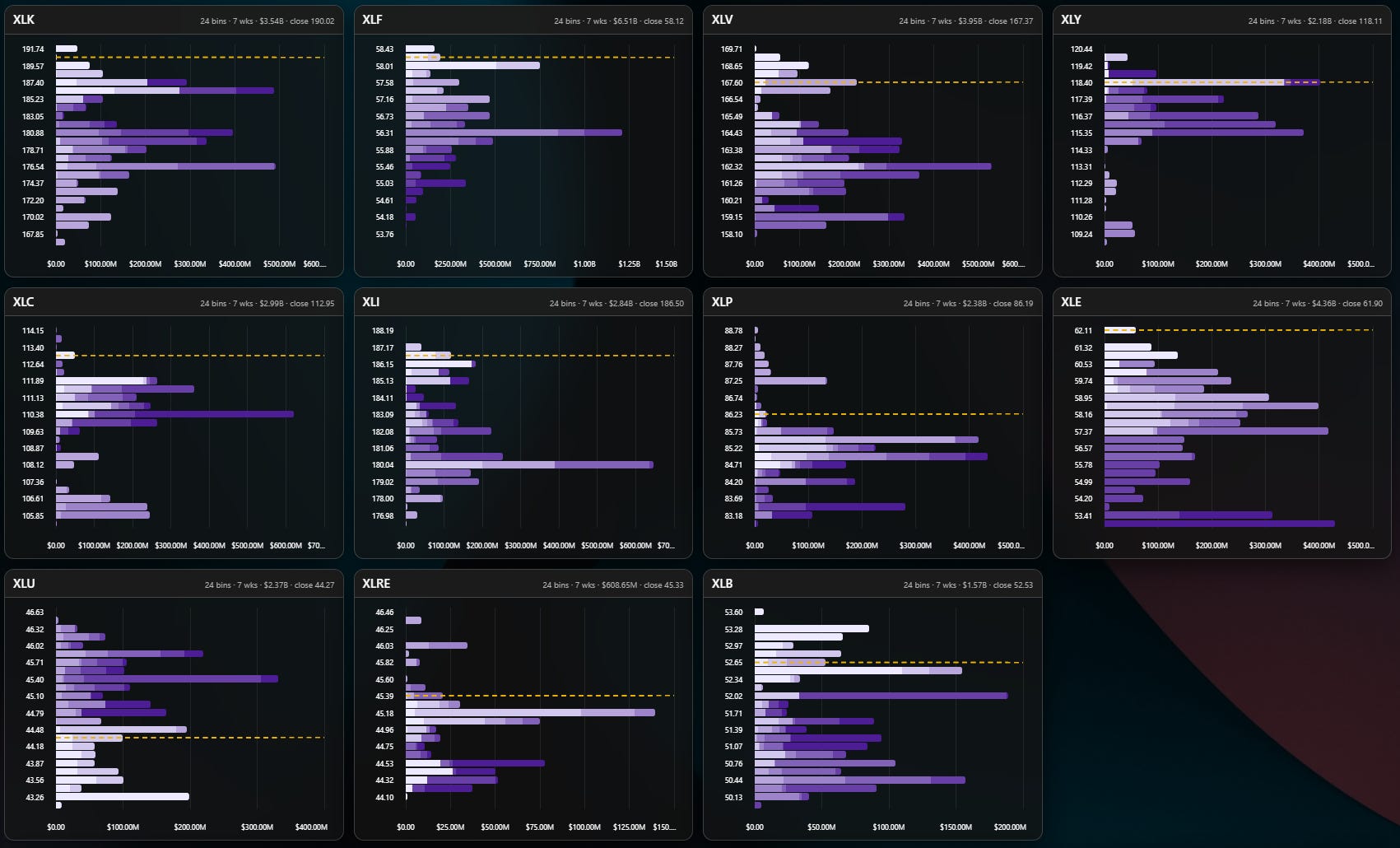Select the 56.31 price level in XLF
This screenshot has width=1400, height=848.
click(x=384, y=133)
